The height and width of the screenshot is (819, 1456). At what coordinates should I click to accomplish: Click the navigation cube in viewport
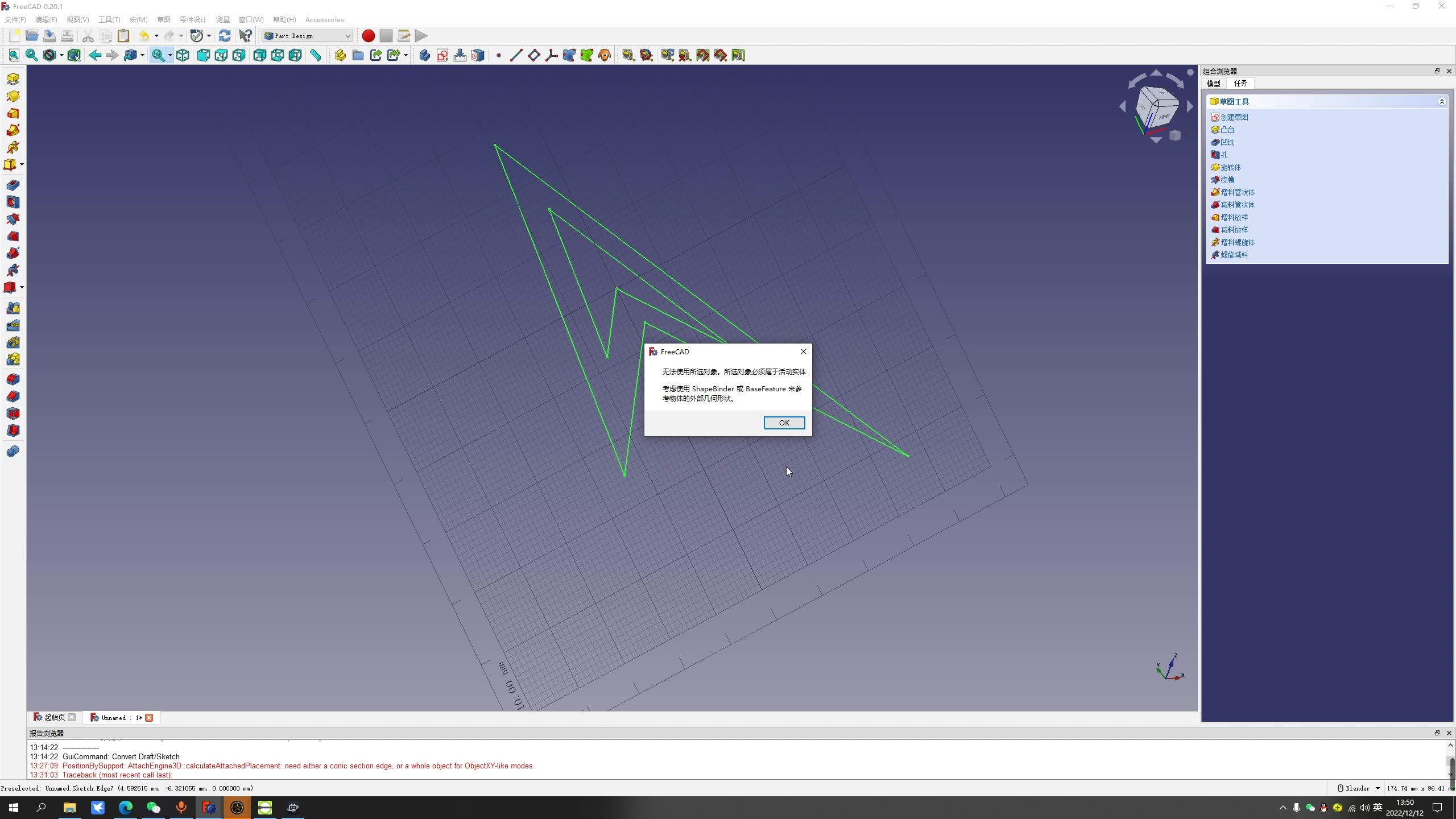[x=1156, y=106]
